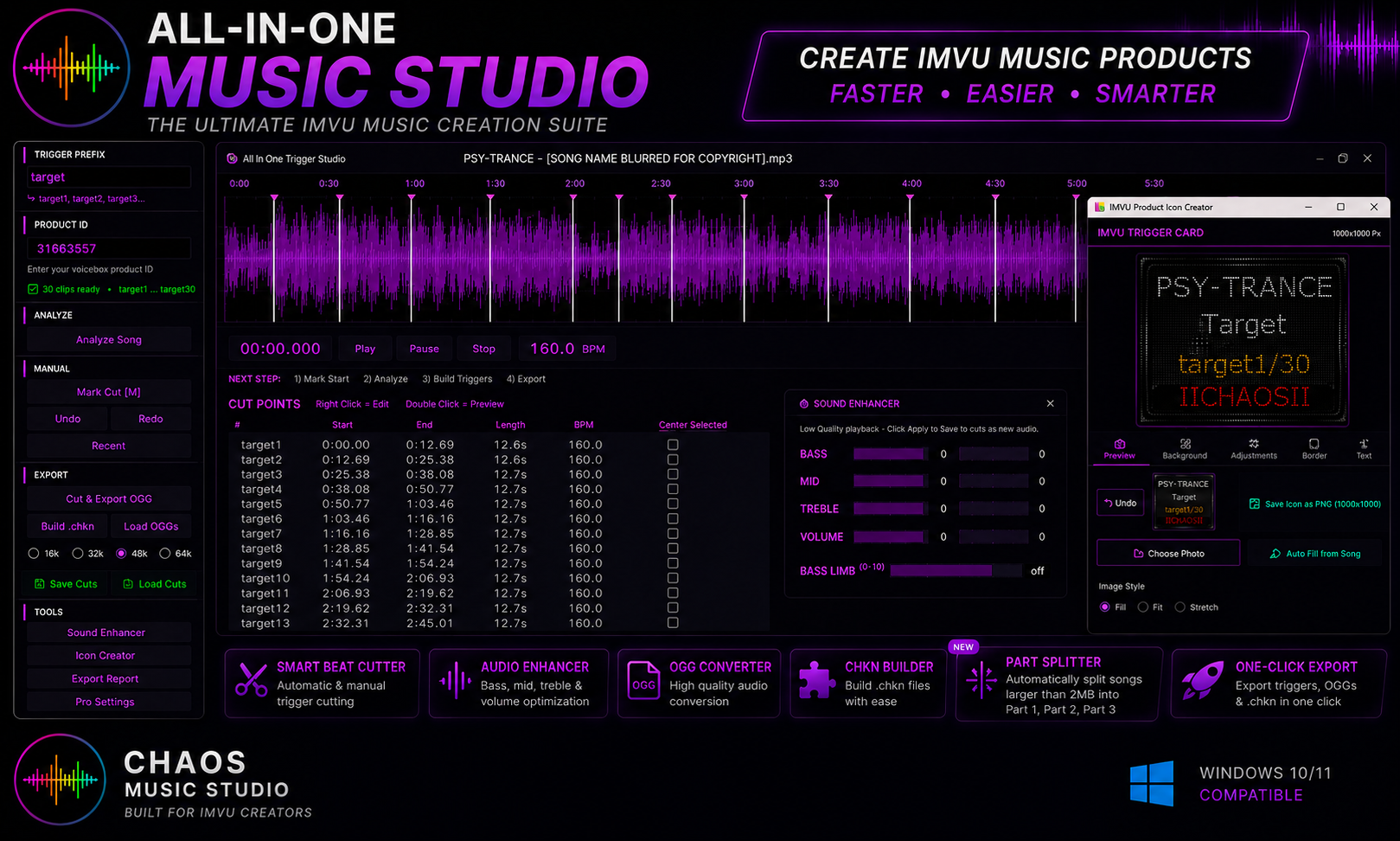1400x841 pixels.
Task: Click Undo in the Manual section
Action: [x=67, y=419]
